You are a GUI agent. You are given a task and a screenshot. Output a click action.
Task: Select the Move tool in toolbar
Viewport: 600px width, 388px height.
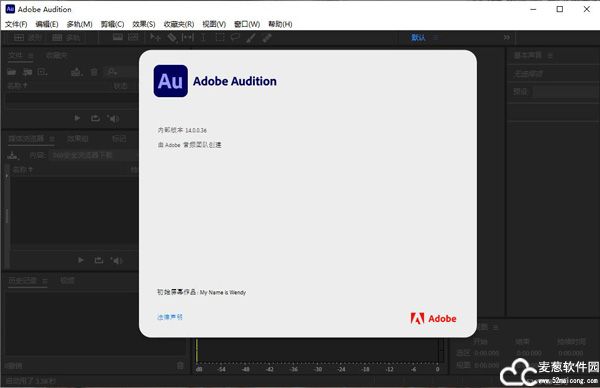click(155, 37)
